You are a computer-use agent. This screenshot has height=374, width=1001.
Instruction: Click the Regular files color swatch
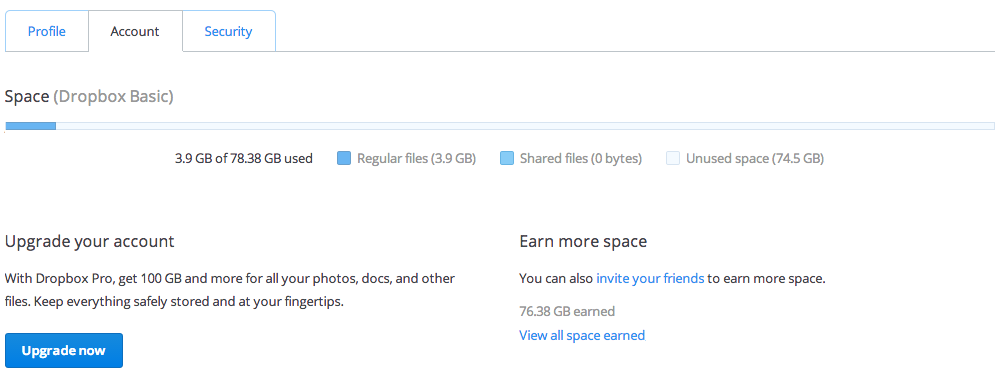tap(343, 158)
